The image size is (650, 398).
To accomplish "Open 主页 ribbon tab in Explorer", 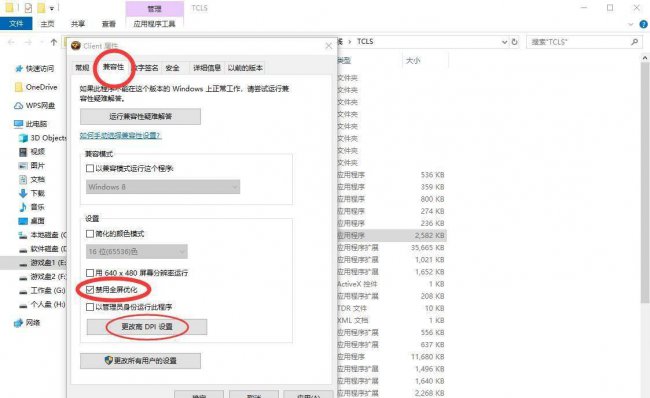I will click(x=47, y=24).
